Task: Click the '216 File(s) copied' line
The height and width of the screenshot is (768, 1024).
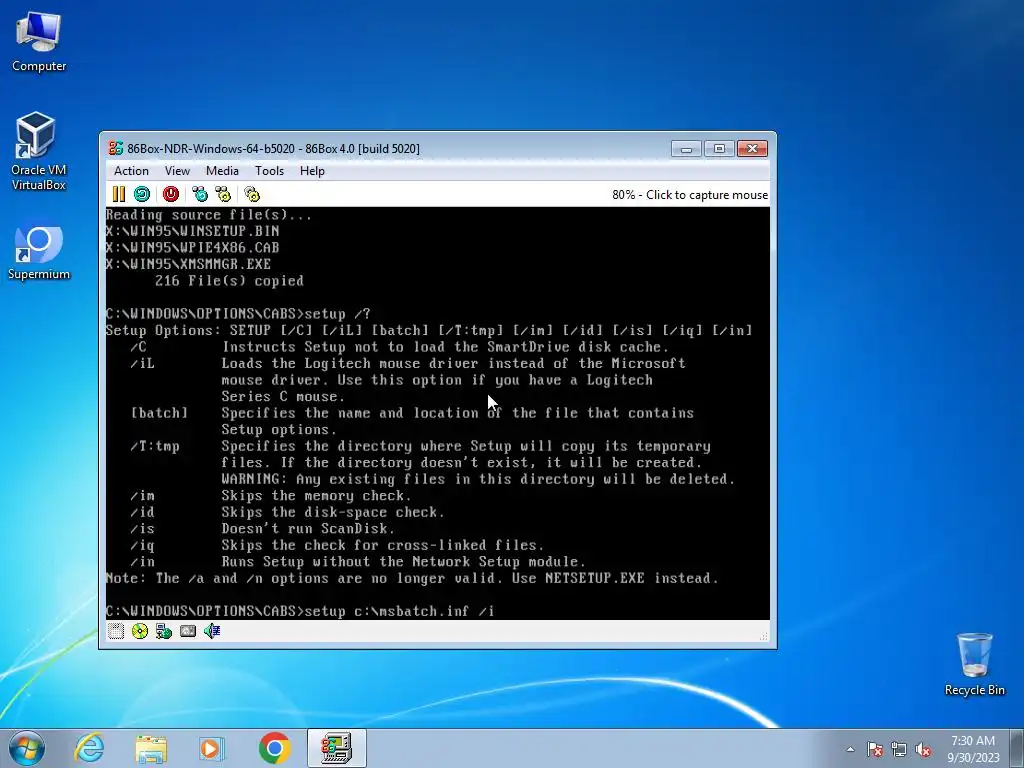Action: pyautogui.click(x=229, y=281)
